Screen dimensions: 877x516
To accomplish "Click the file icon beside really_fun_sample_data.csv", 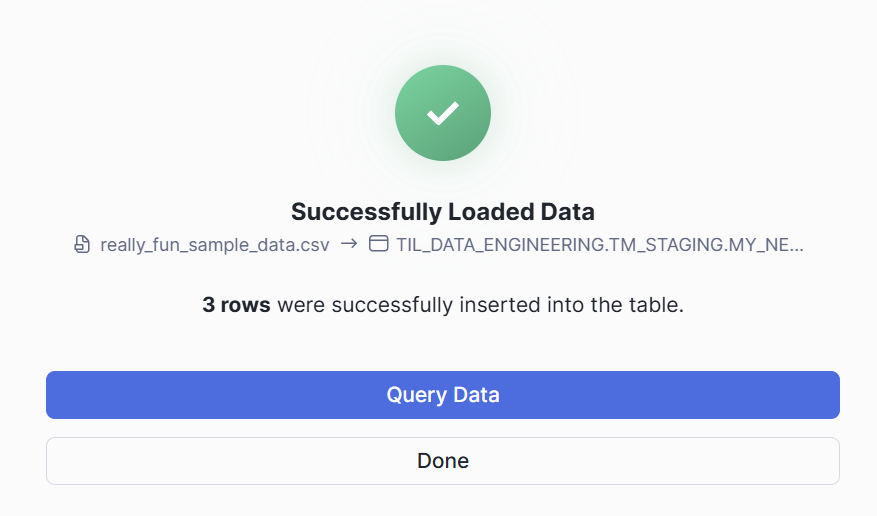I will [x=83, y=244].
